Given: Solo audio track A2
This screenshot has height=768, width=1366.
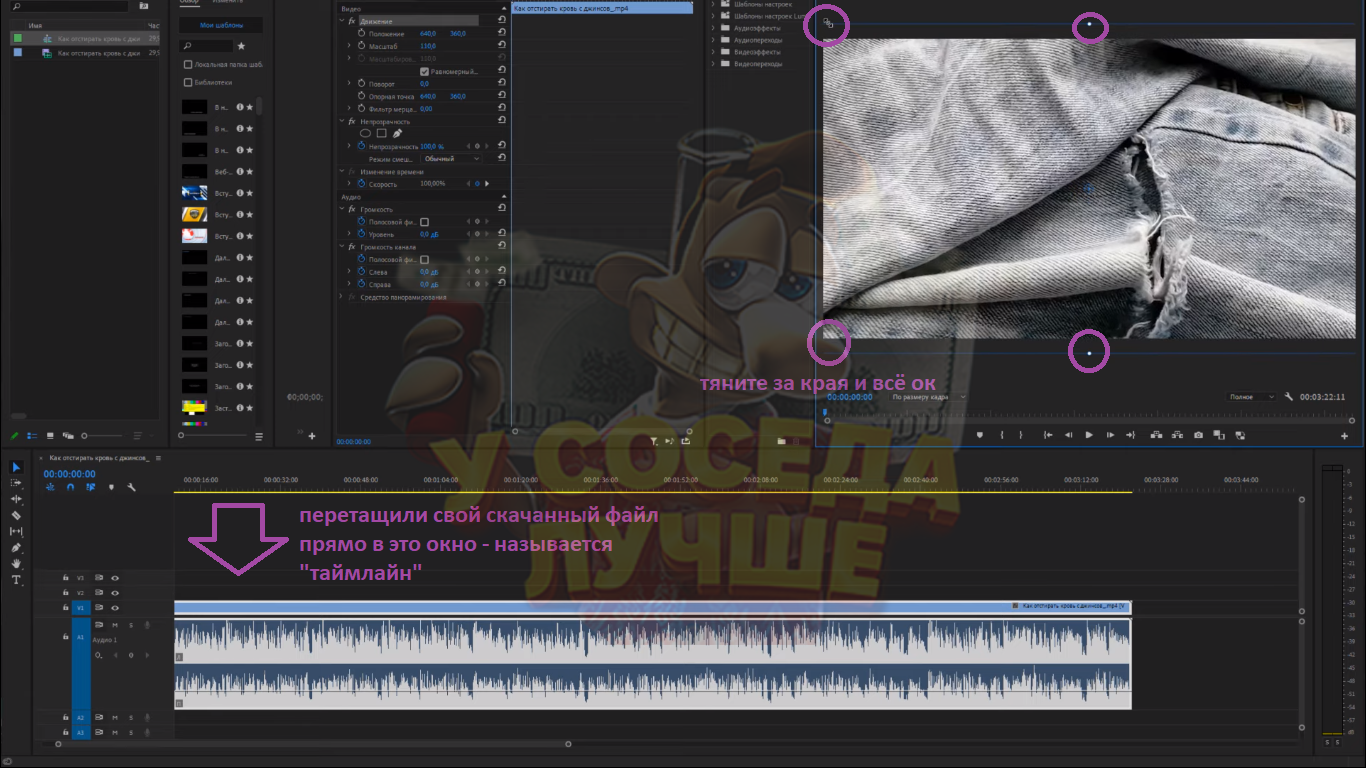Looking at the screenshot, I should [x=130, y=718].
